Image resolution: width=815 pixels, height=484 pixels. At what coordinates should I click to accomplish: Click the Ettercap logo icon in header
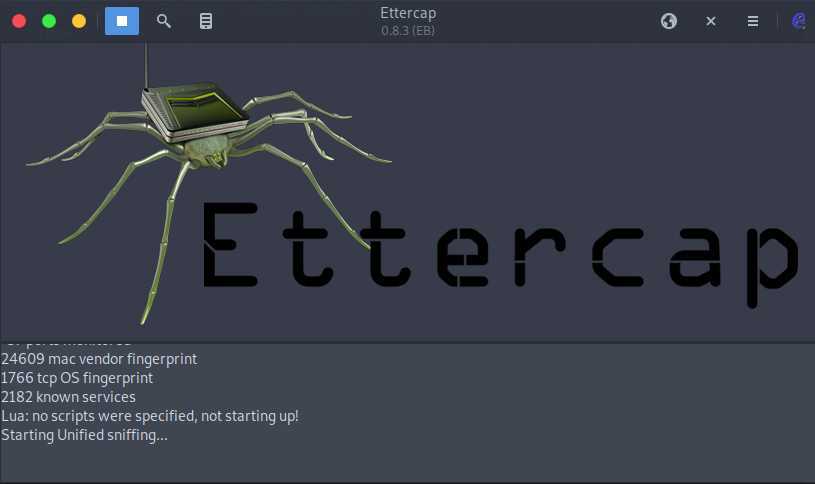click(799, 21)
